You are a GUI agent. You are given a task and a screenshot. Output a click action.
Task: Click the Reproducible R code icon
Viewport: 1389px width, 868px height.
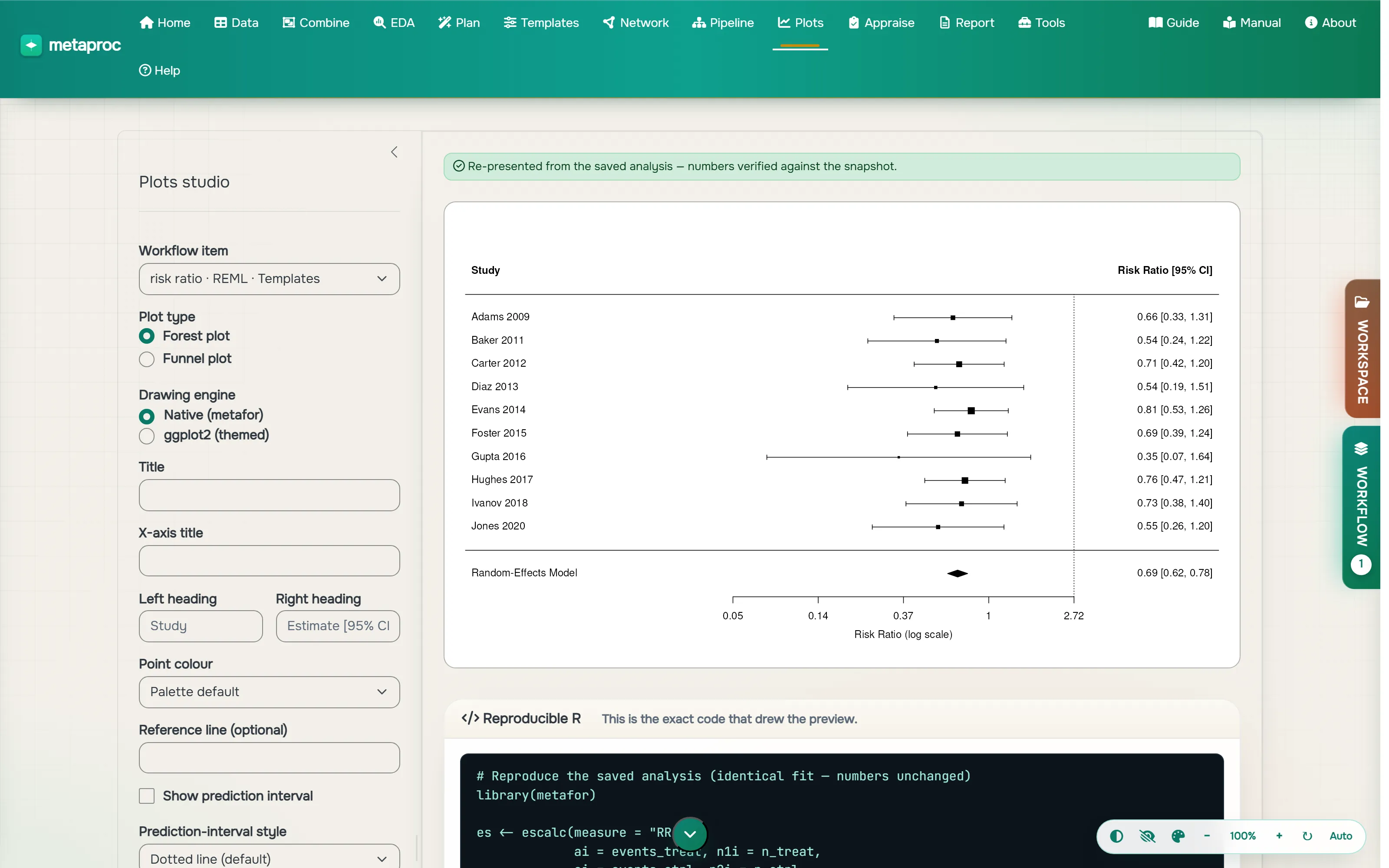(x=470, y=718)
